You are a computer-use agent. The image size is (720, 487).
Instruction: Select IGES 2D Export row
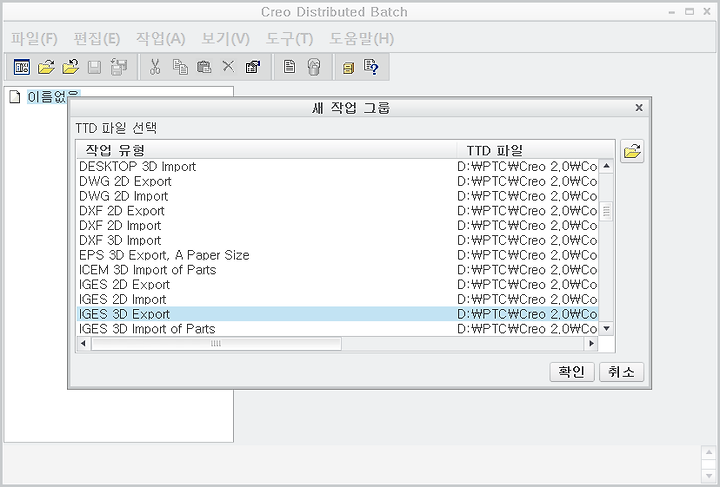coord(338,285)
